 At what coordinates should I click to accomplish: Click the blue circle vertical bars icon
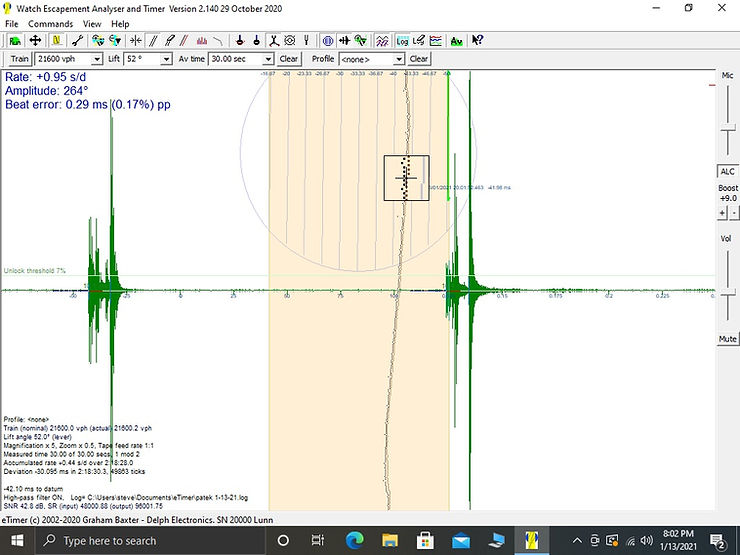pos(327,41)
